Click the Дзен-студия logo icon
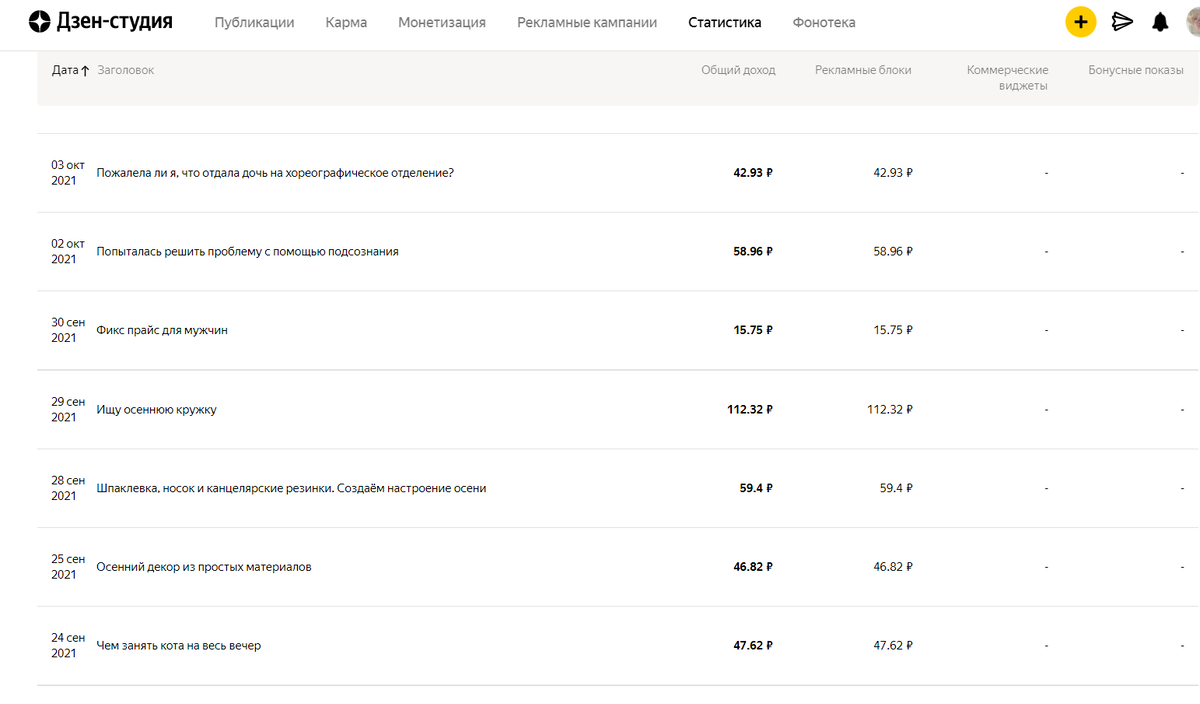Image resolution: width=1200 pixels, height=704 pixels. pos(38,20)
